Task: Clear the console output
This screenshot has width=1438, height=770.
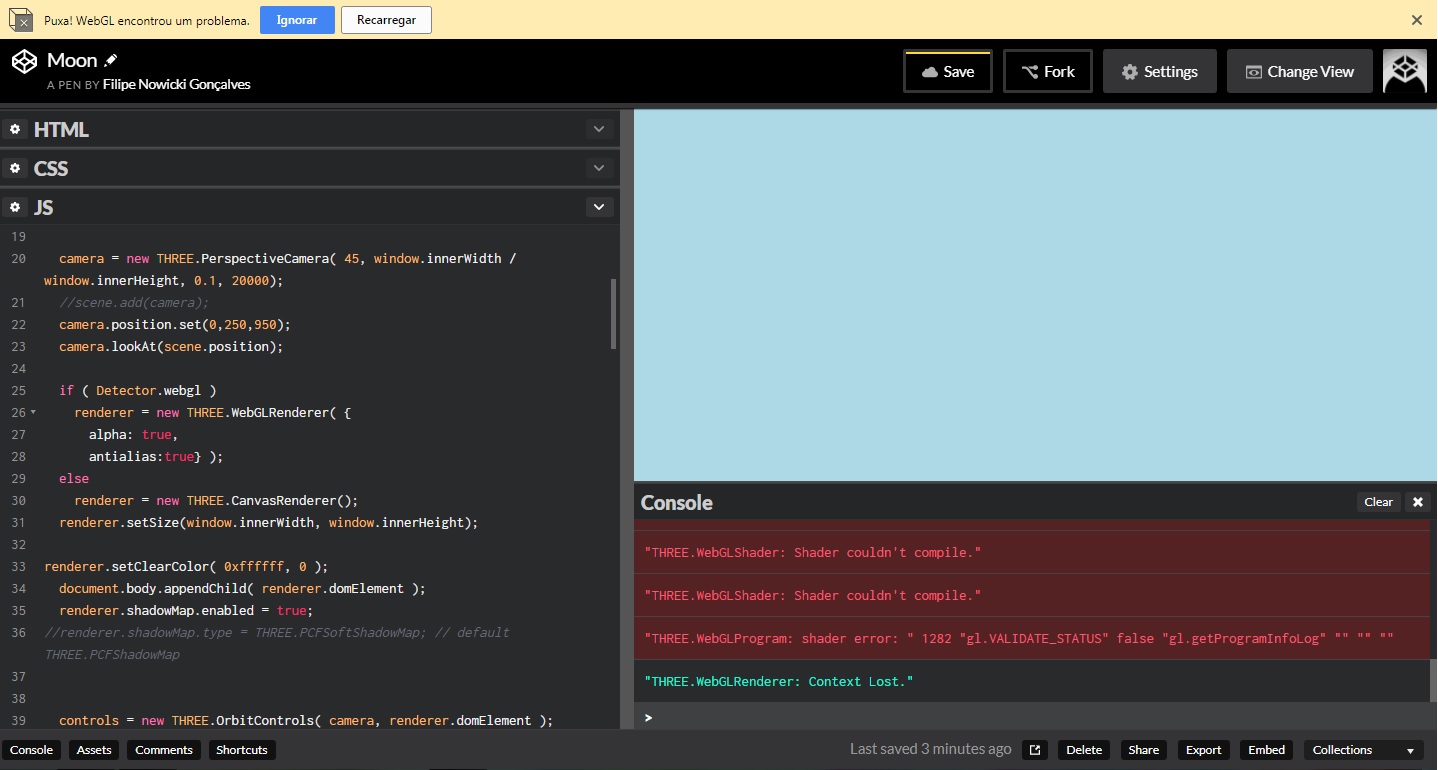Action: pos(1378,502)
